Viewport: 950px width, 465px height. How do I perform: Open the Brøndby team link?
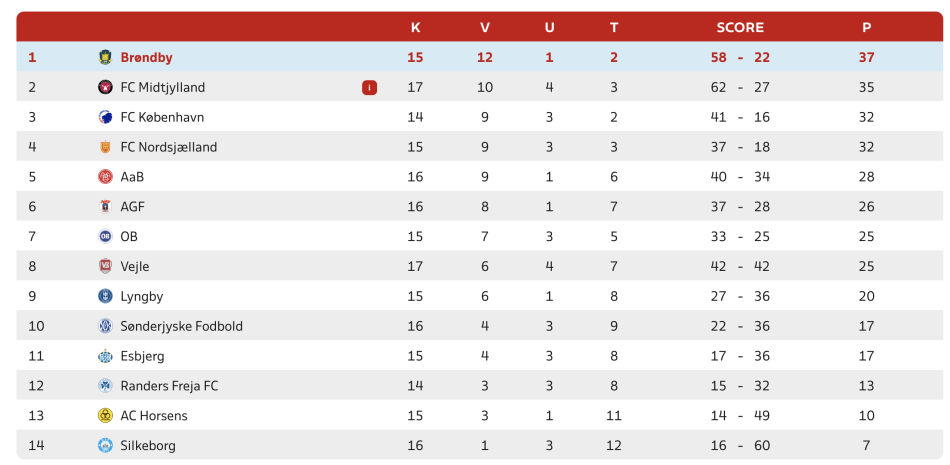[147, 58]
